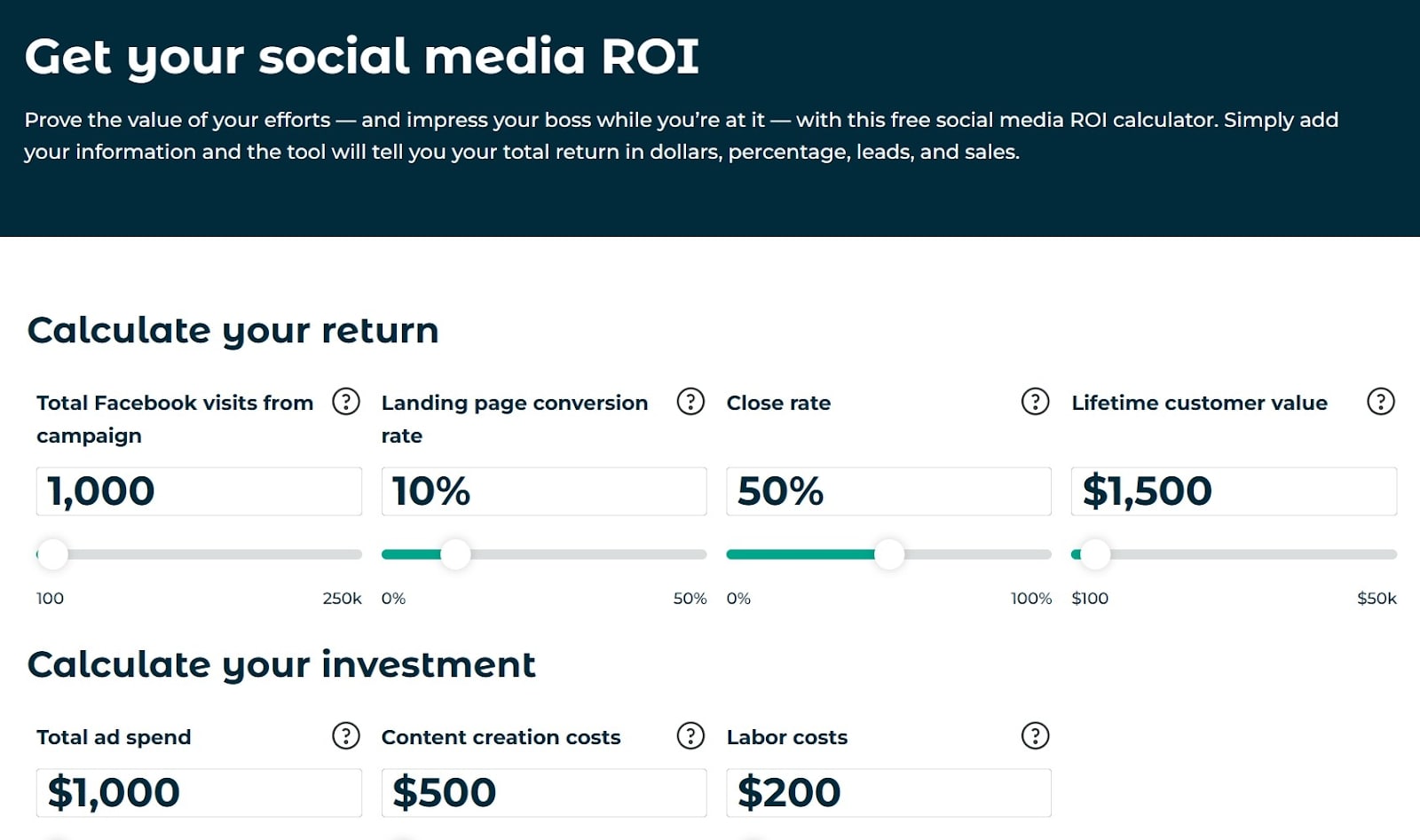Edit the $1,500 lifetime value field

point(1234,491)
